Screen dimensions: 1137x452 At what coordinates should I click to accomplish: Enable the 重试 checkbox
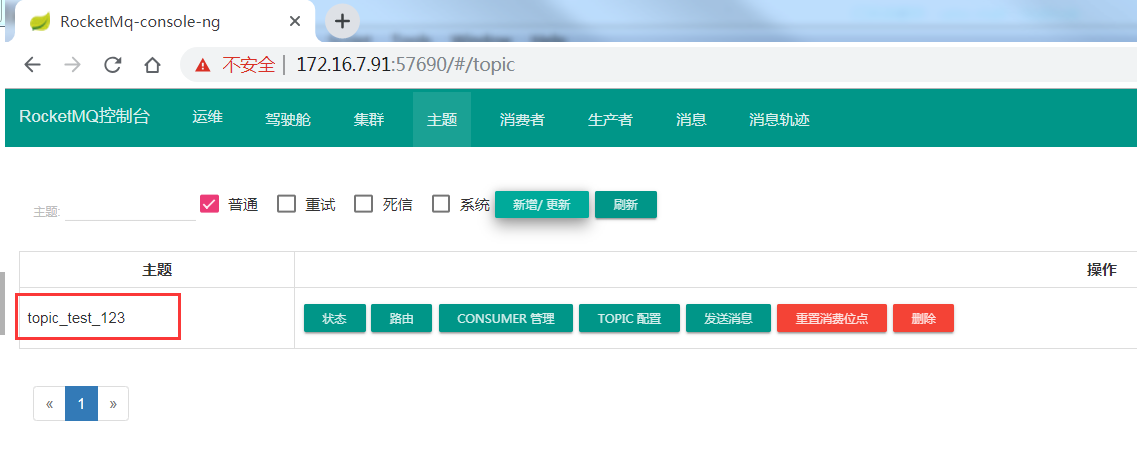(287, 204)
